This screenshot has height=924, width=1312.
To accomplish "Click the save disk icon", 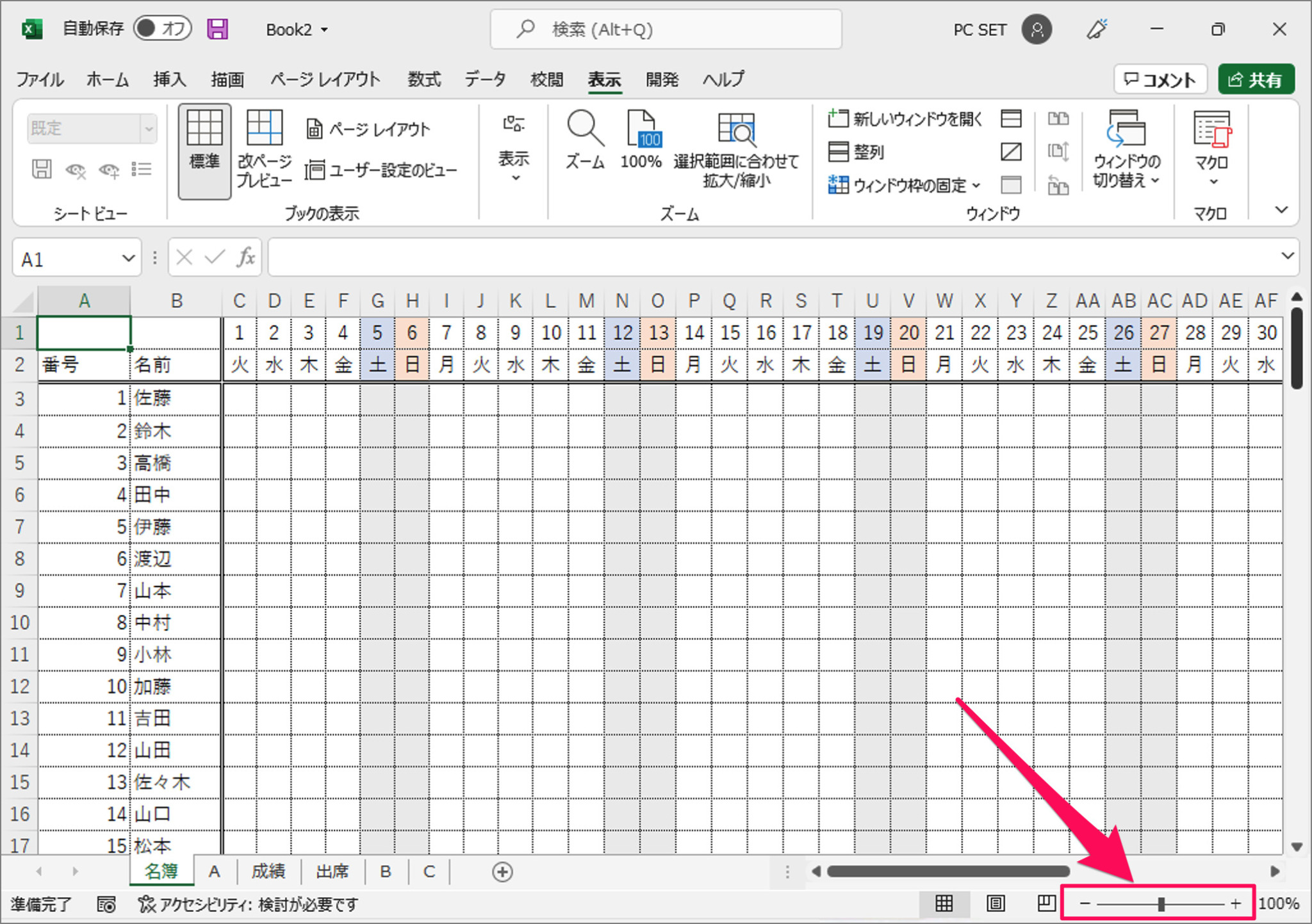I will [x=218, y=28].
